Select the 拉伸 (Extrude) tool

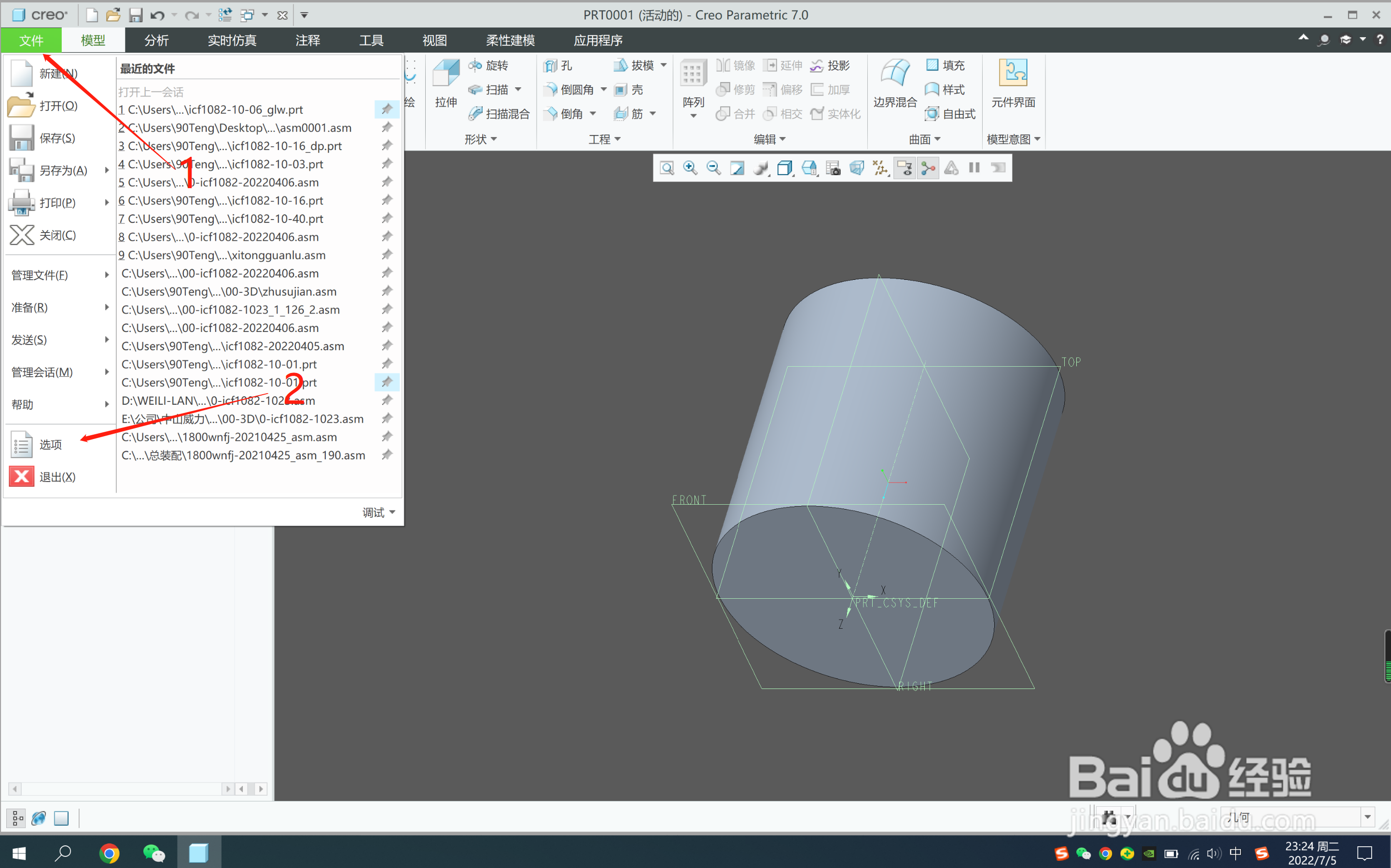pos(446,84)
